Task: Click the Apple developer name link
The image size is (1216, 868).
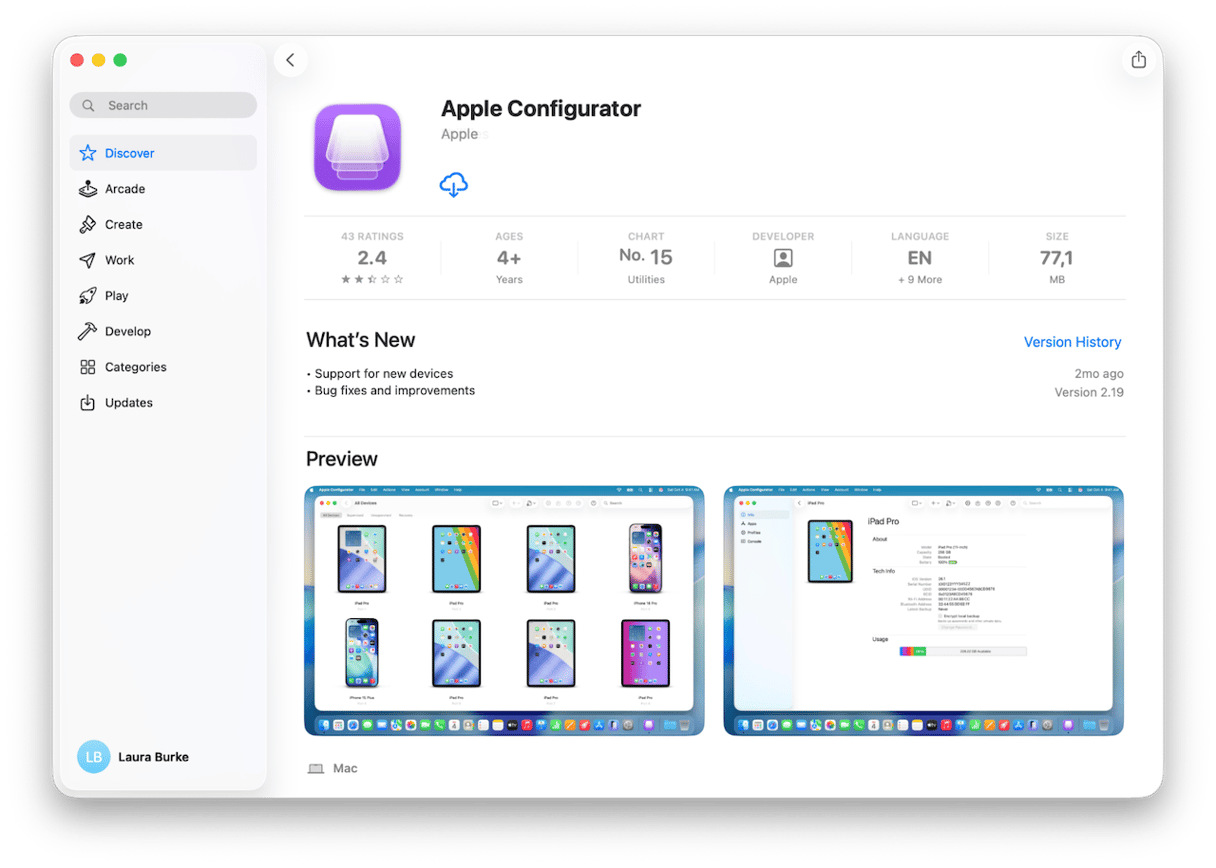Action: pos(460,134)
